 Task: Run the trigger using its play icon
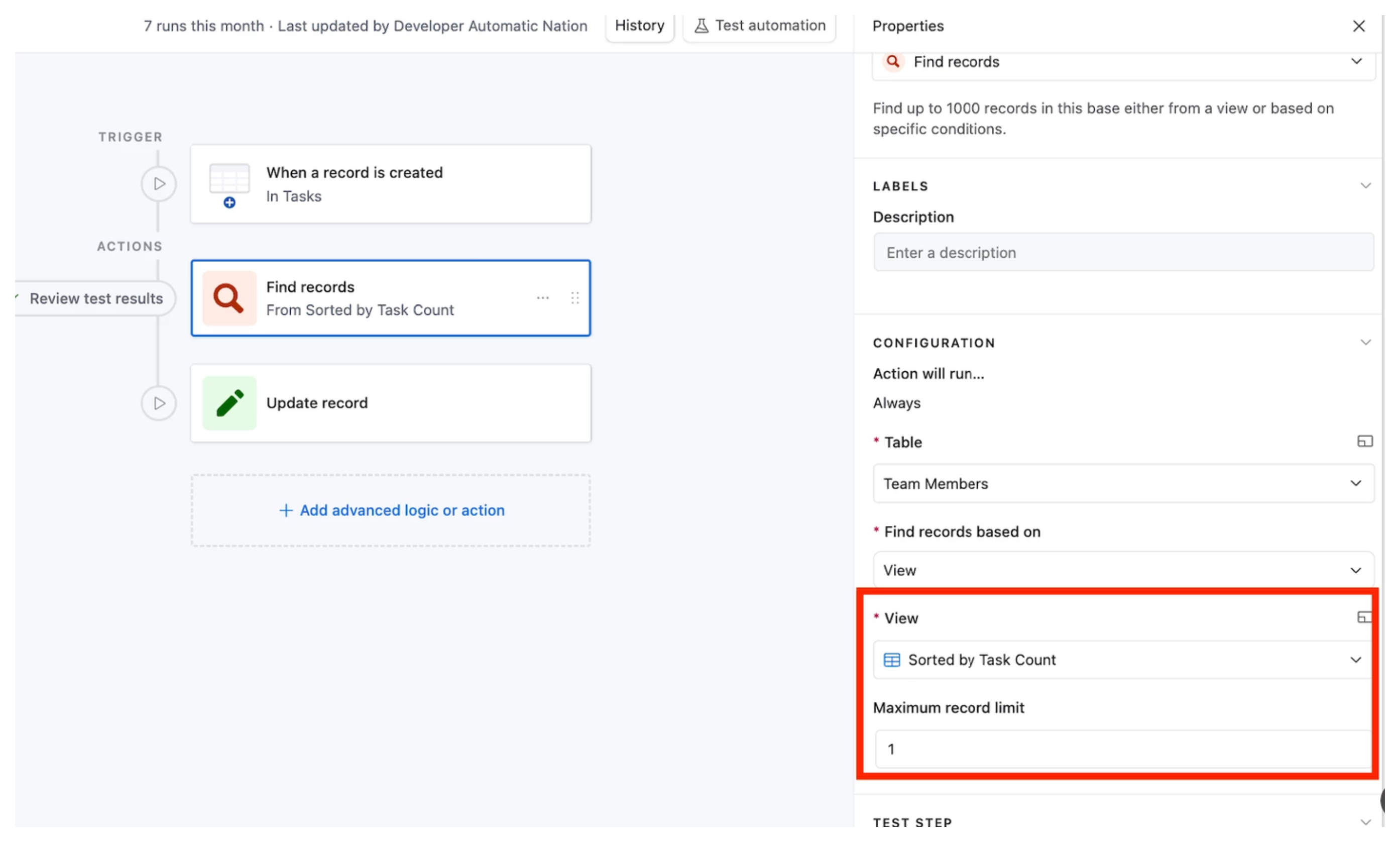[x=158, y=183]
